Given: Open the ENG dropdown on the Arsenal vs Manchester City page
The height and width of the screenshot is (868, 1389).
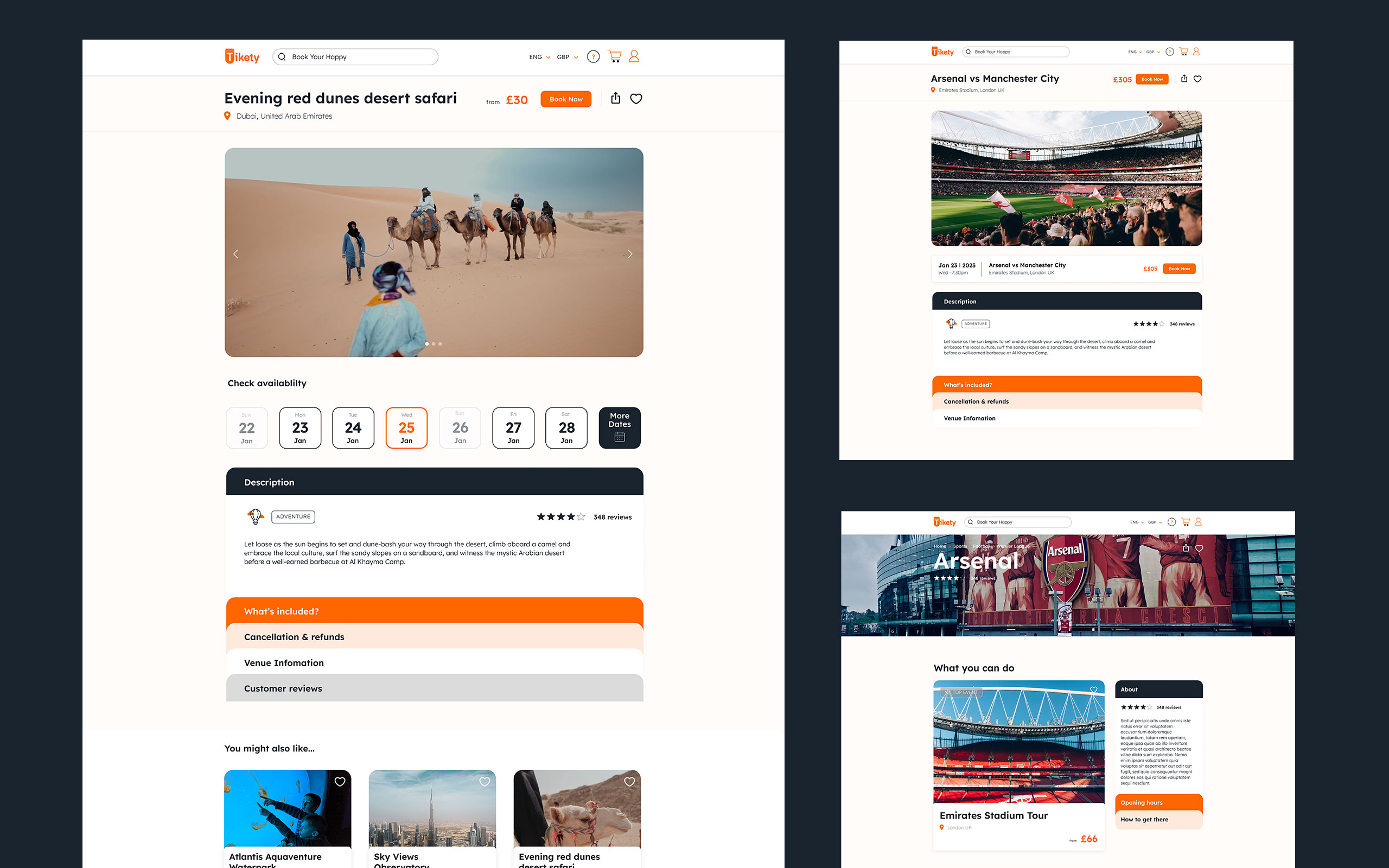Looking at the screenshot, I should pyautogui.click(x=1135, y=52).
